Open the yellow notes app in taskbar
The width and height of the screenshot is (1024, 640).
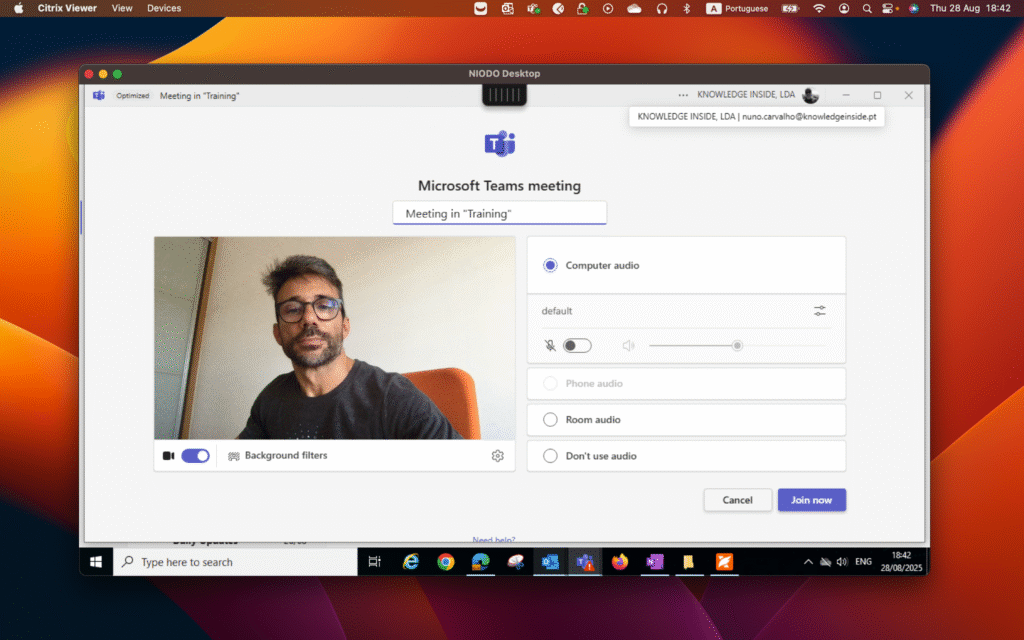[x=688, y=562]
